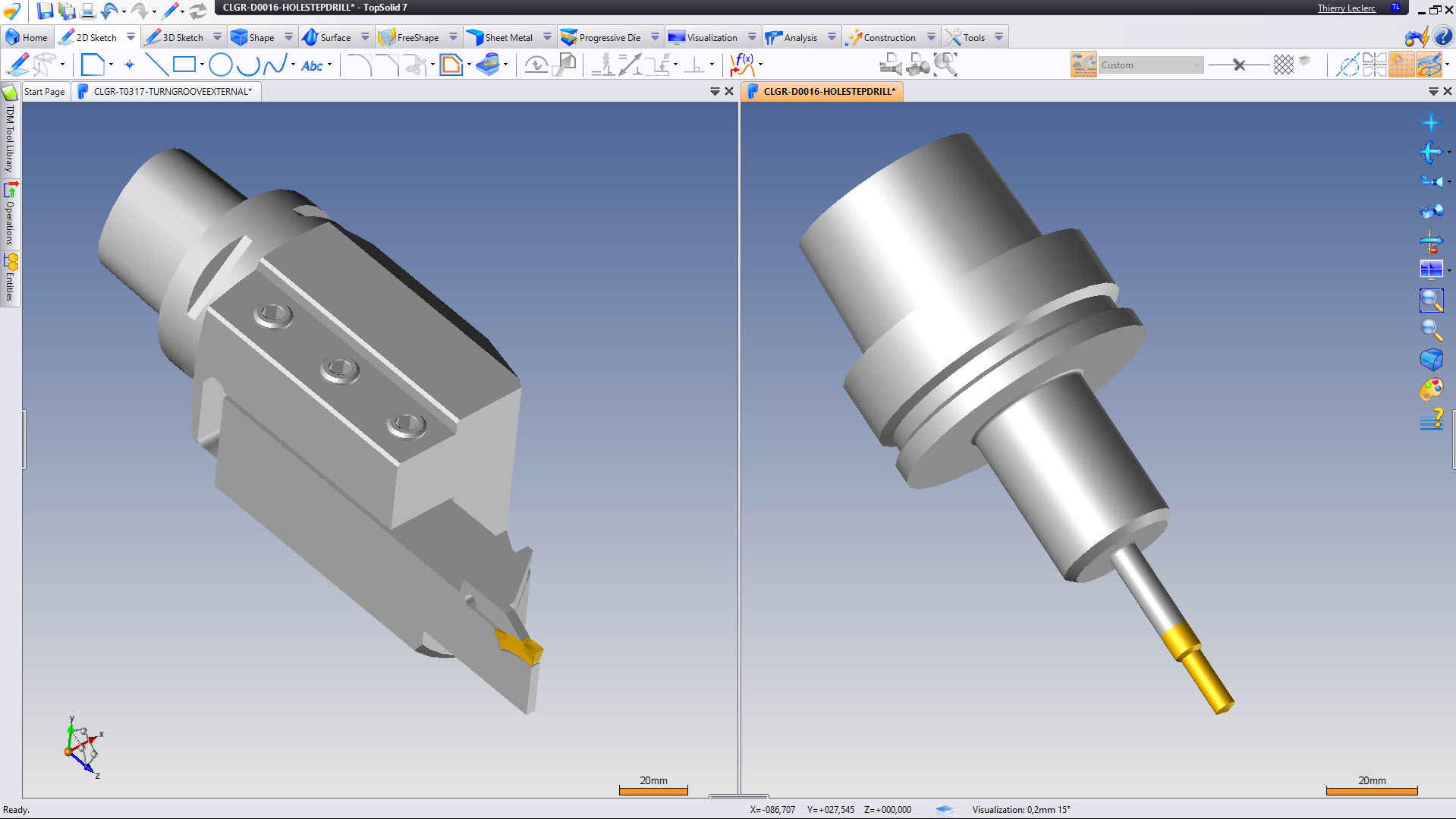The height and width of the screenshot is (819, 1456).
Task: Toggle the hatch pattern display
Action: [x=1283, y=65]
